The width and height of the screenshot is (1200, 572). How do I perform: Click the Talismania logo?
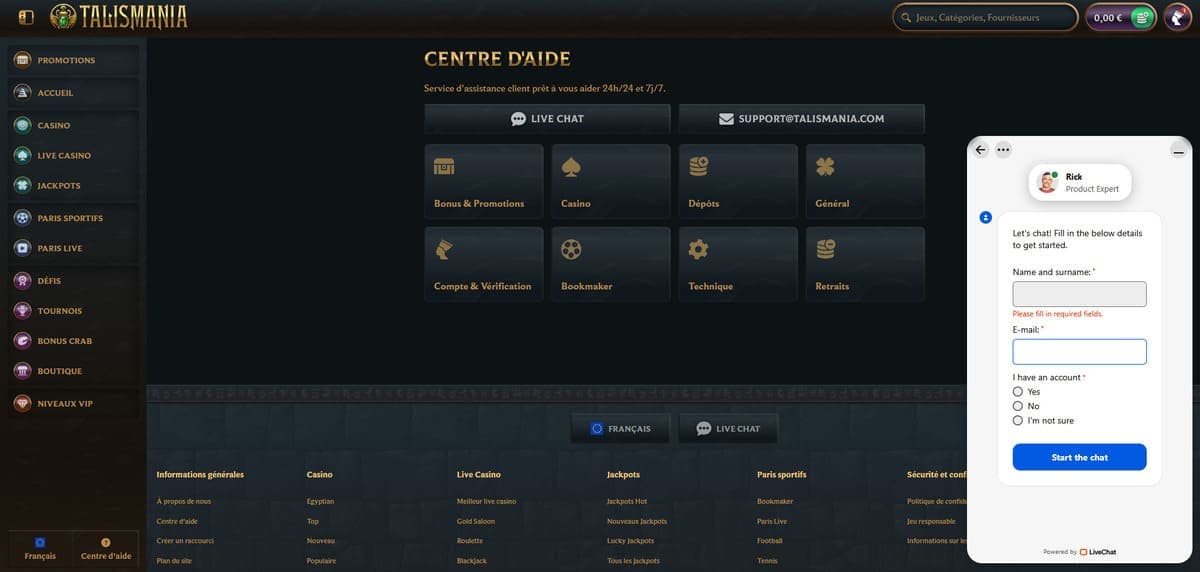[118, 17]
